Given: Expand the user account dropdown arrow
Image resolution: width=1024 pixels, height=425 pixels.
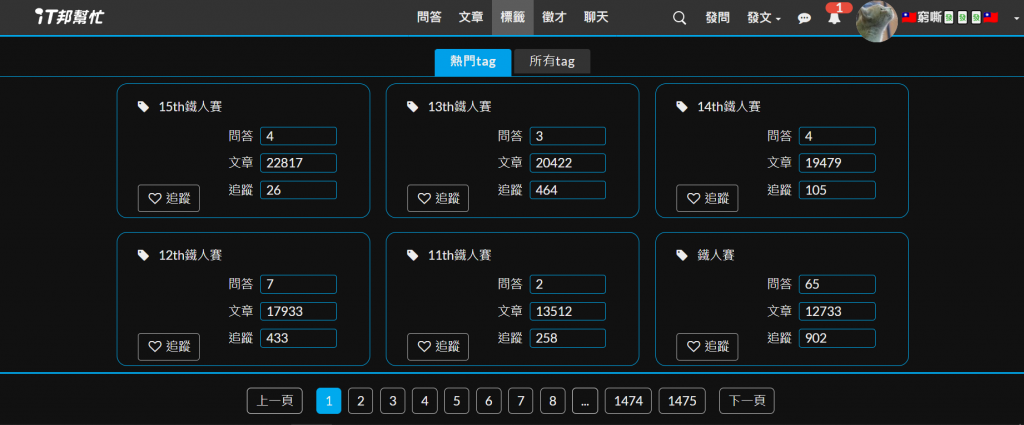Looking at the screenshot, I should tap(1016, 18).
